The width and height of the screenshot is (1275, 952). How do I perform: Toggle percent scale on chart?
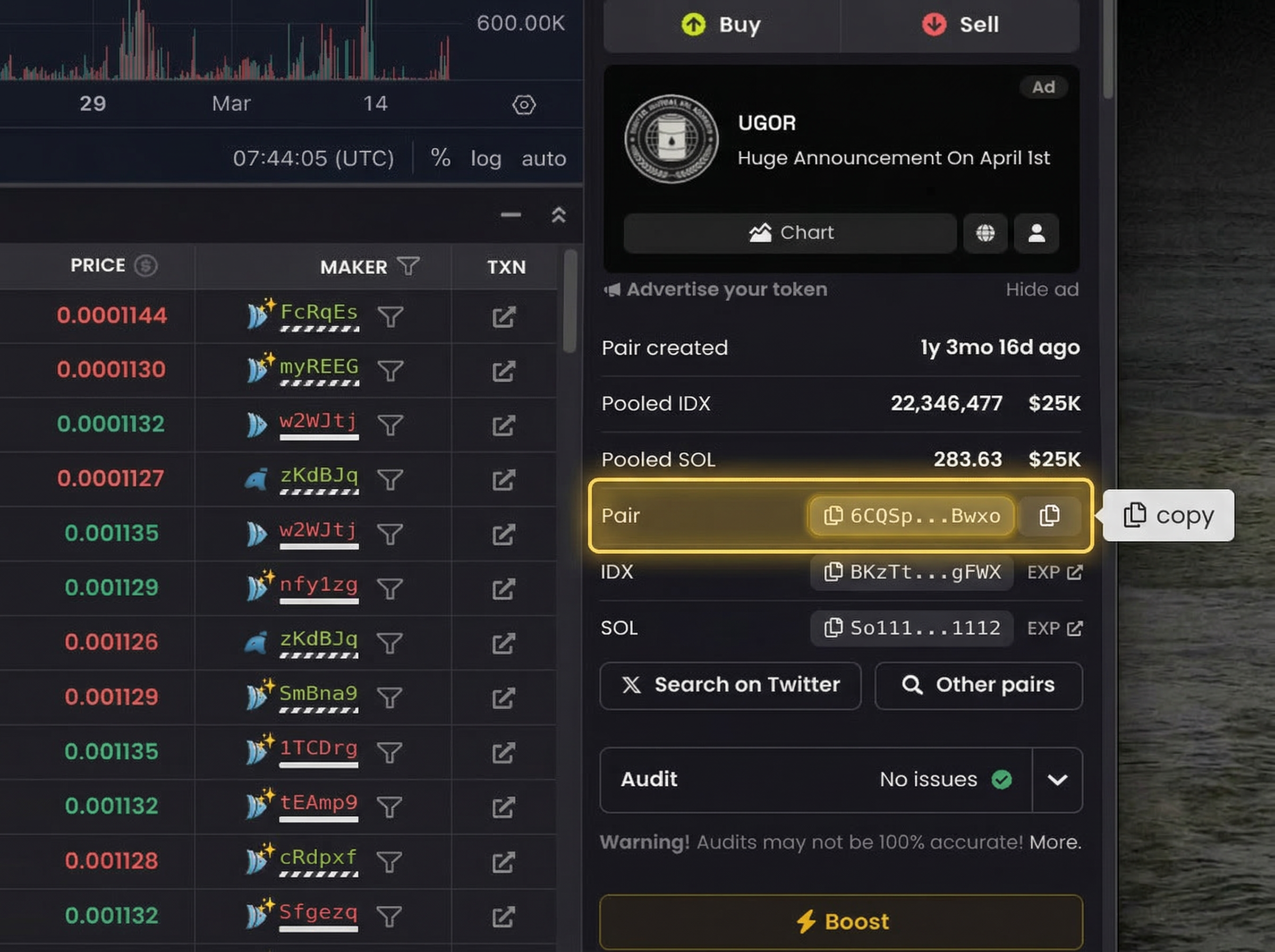point(441,158)
